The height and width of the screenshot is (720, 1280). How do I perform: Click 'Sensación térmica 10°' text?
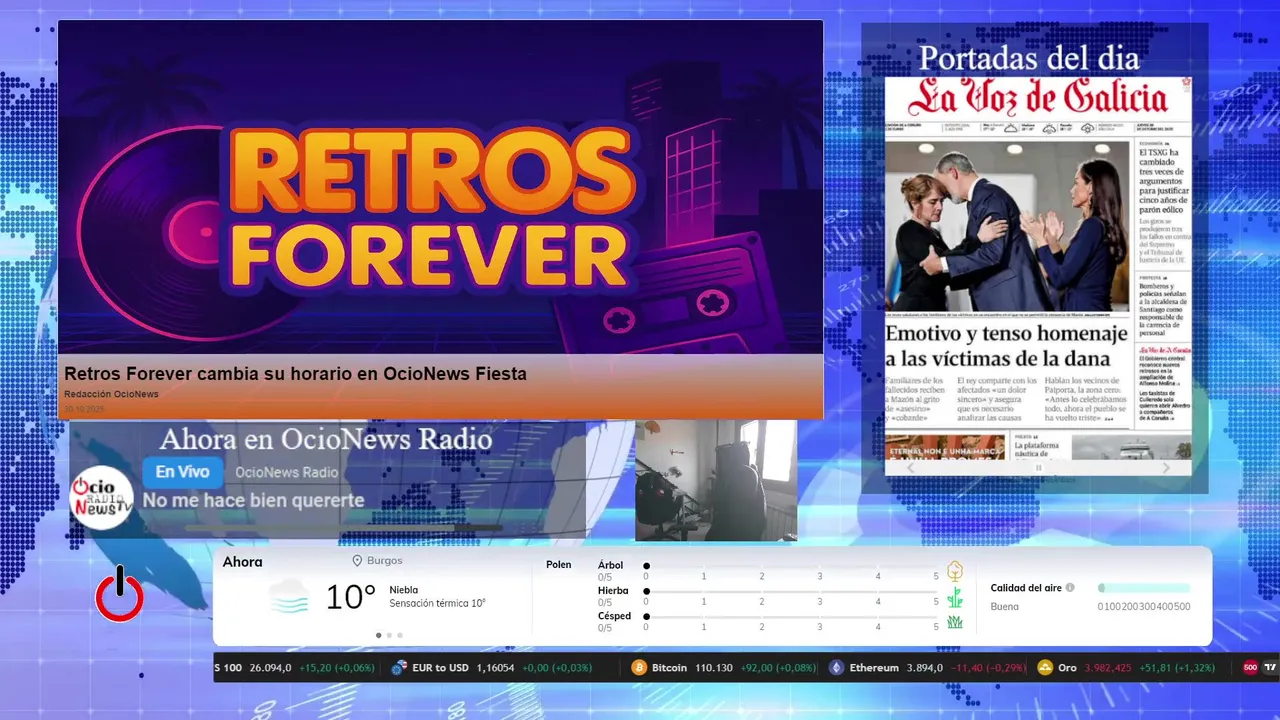(x=437, y=603)
